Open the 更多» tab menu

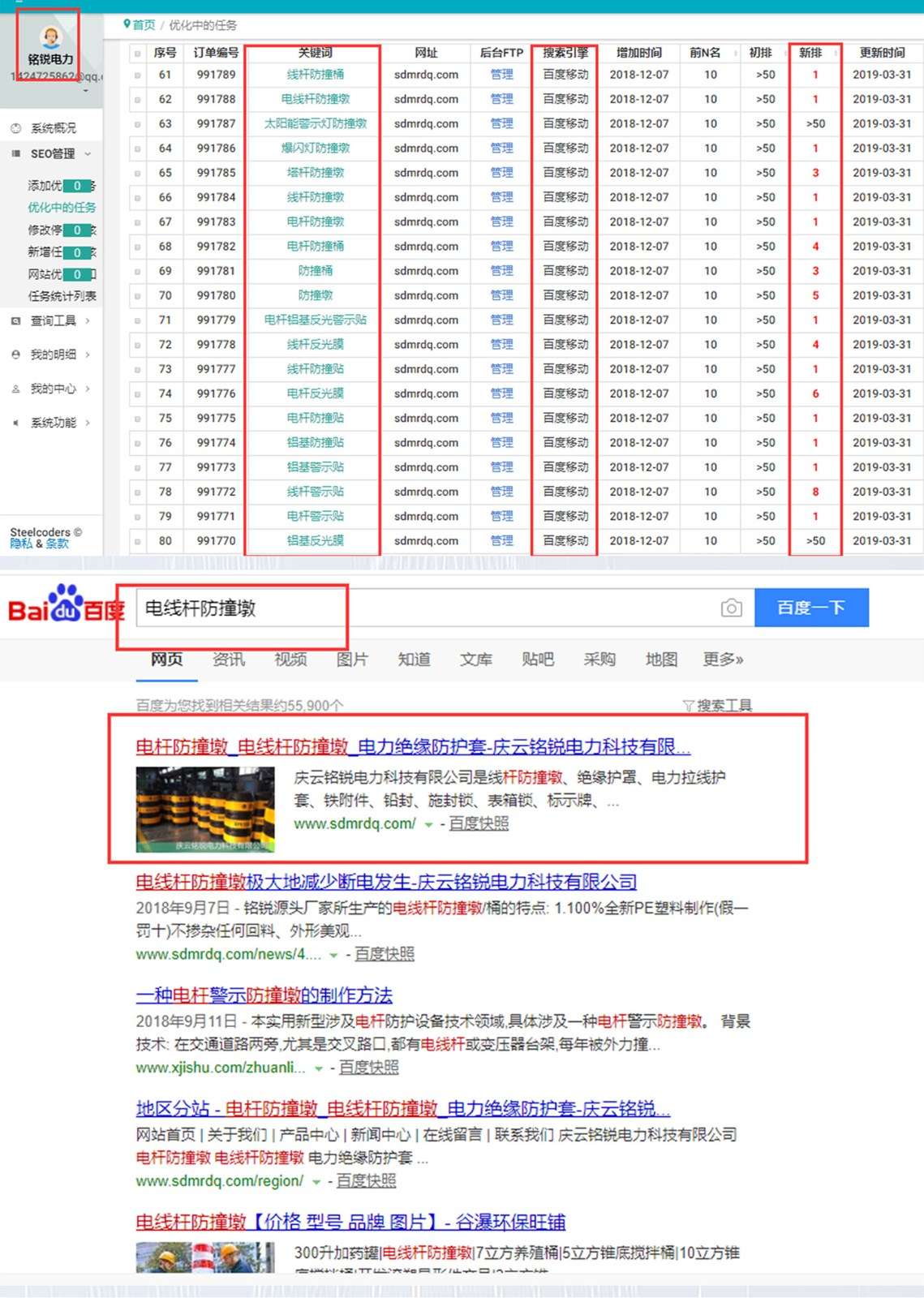[723, 660]
